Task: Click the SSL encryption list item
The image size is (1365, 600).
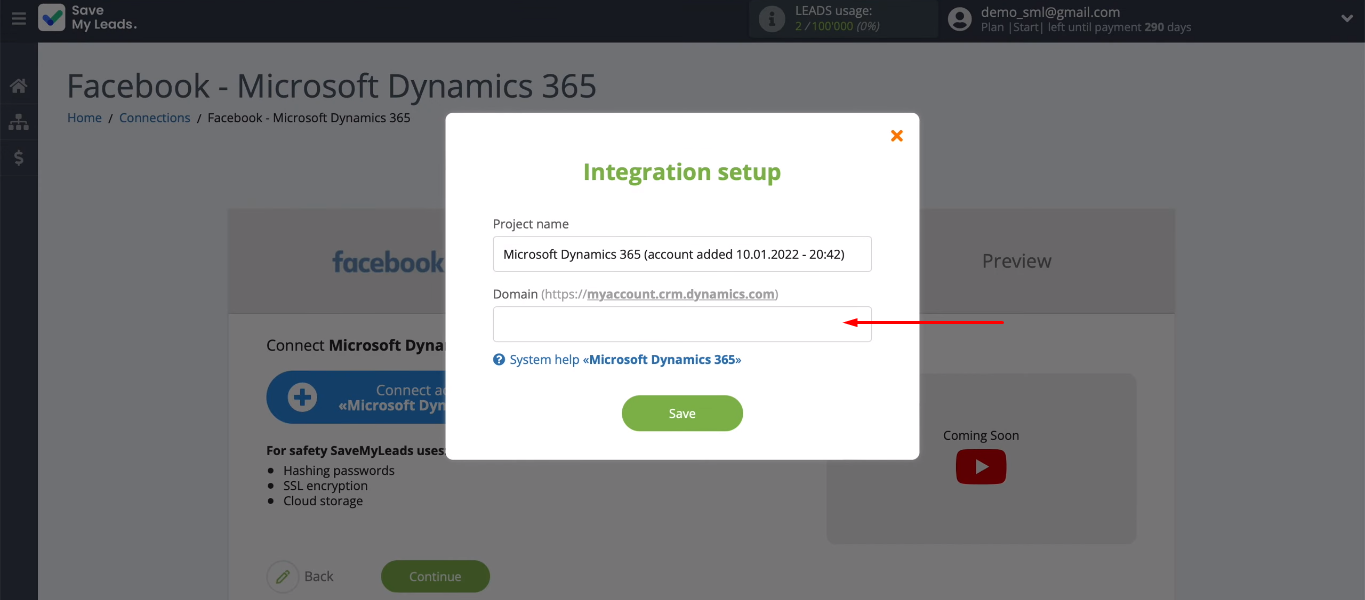Action: (x=326, y=486)
